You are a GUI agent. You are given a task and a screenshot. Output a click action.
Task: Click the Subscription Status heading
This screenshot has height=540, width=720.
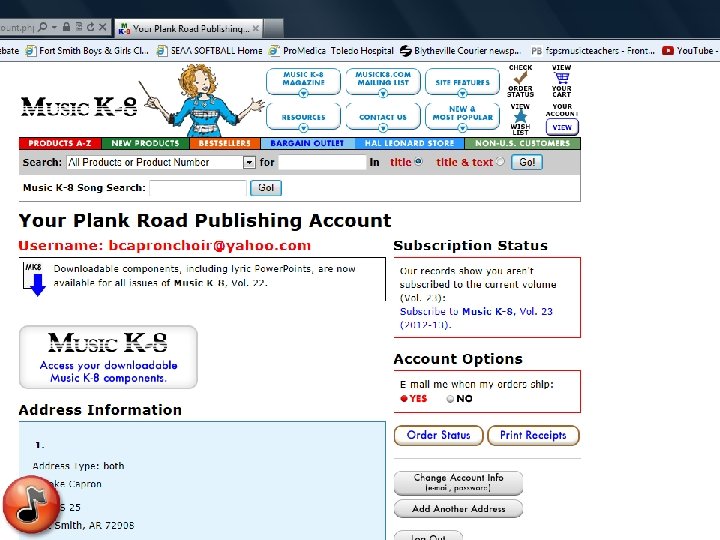click(x=471, y=246)
